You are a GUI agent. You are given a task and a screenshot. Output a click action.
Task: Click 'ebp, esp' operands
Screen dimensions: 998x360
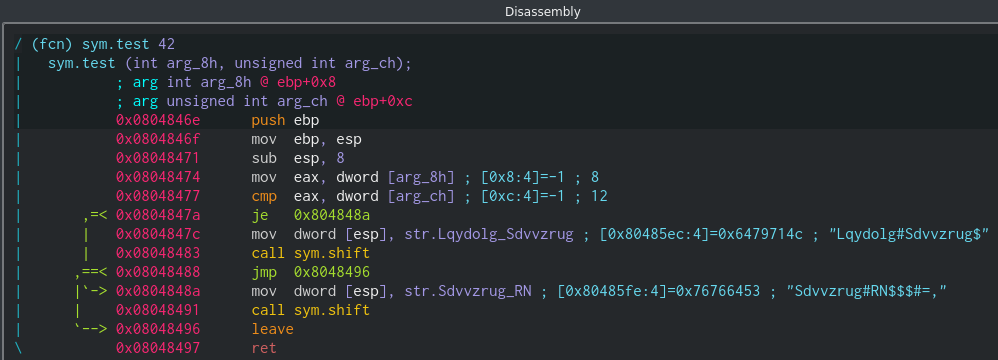coord(328,139)
